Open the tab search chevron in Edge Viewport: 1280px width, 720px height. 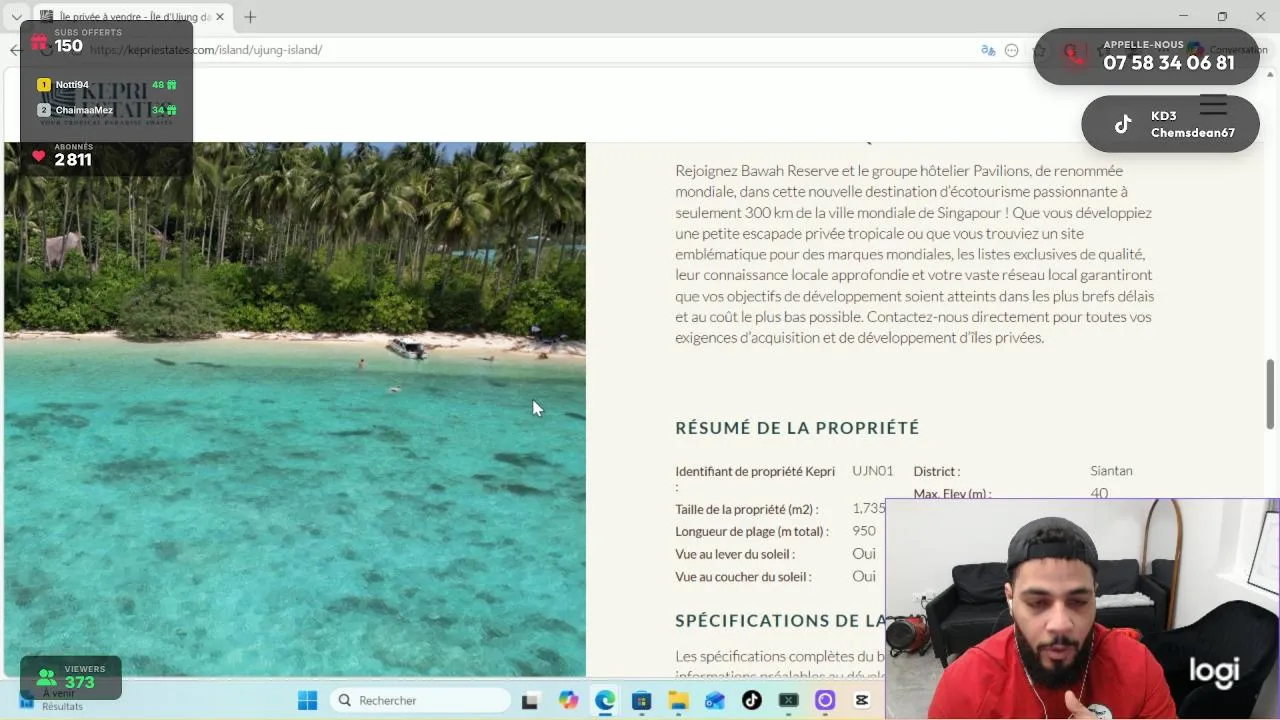[16, 17]
